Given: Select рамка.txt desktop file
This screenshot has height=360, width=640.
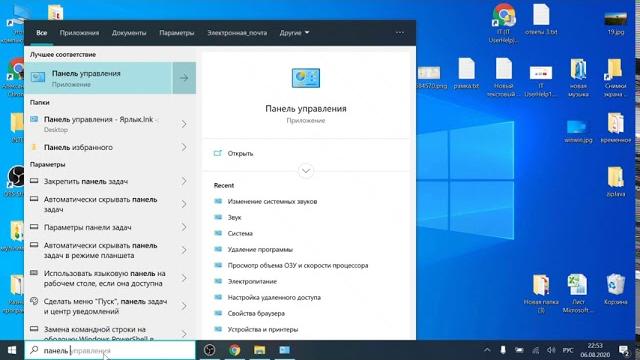Looking at the screenshot, I should (467, 73).
